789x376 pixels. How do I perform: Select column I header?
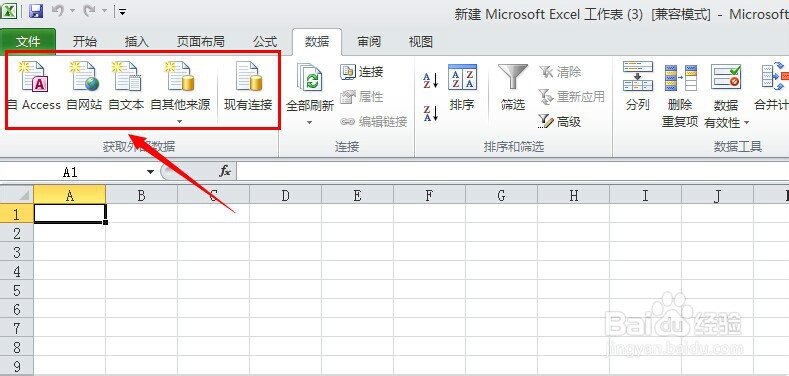(645, 195)
